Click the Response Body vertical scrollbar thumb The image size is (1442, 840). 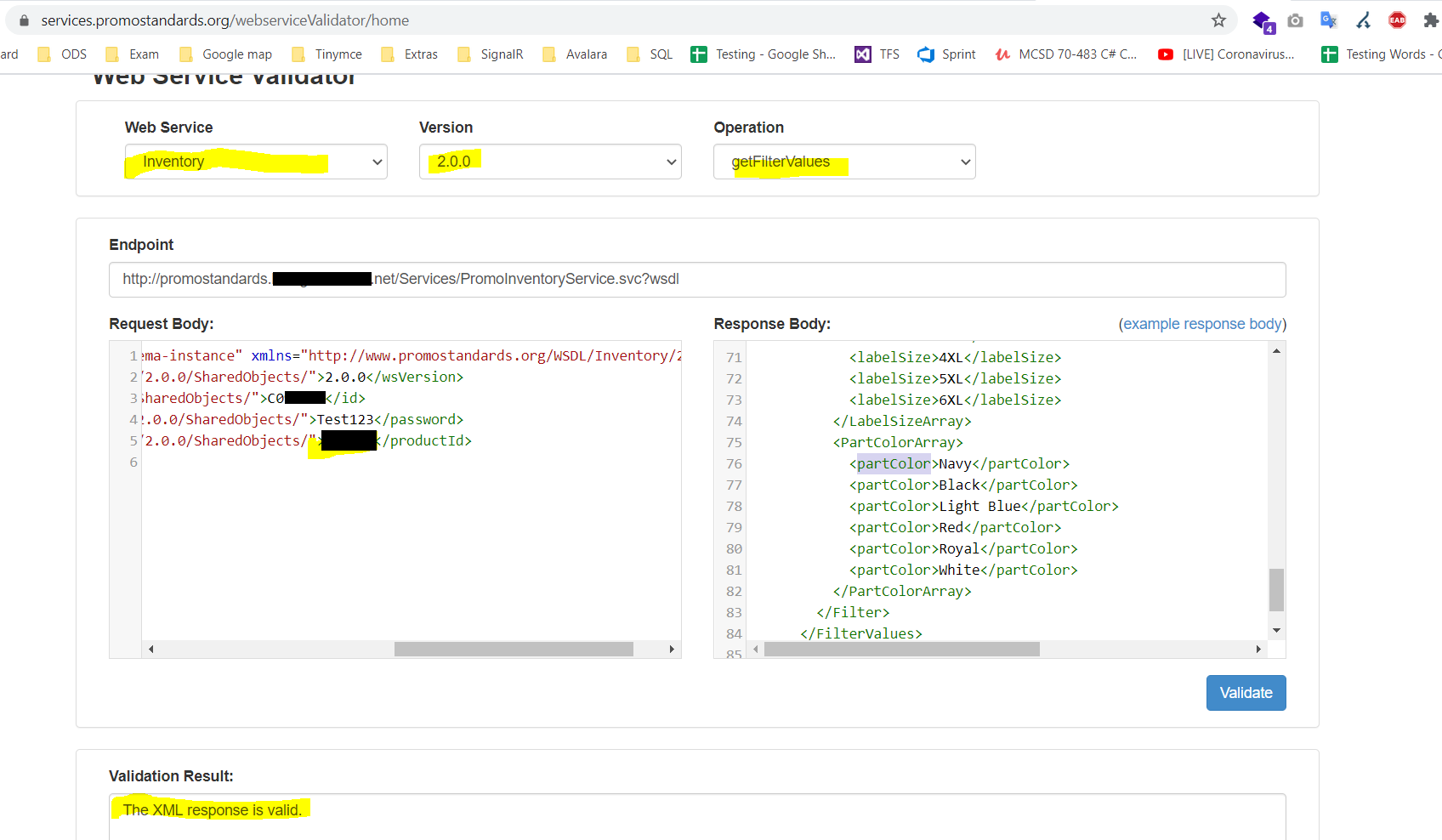1276,590
